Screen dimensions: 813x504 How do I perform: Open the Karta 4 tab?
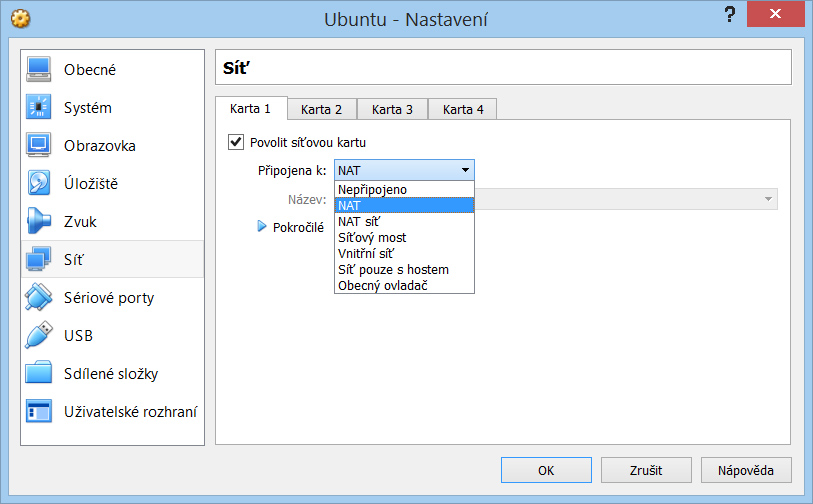coord(463,109)
